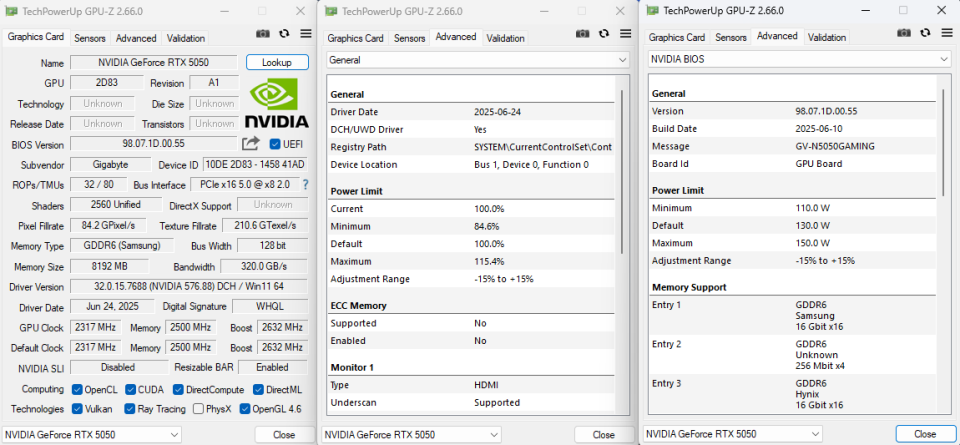
Task: Toggle the Ray Tracing checkbox
Action: (x=129, y=408)
